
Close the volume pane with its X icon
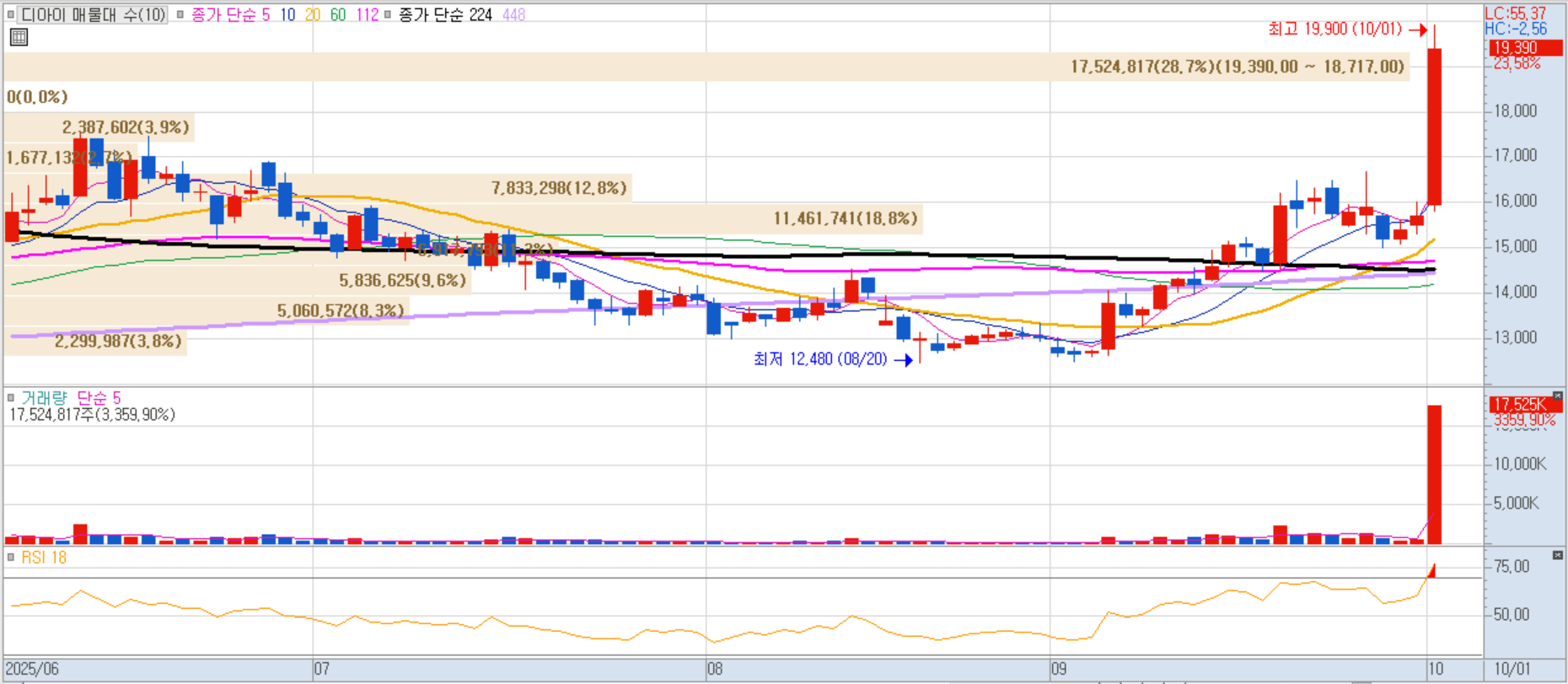tap(1557, 396)
